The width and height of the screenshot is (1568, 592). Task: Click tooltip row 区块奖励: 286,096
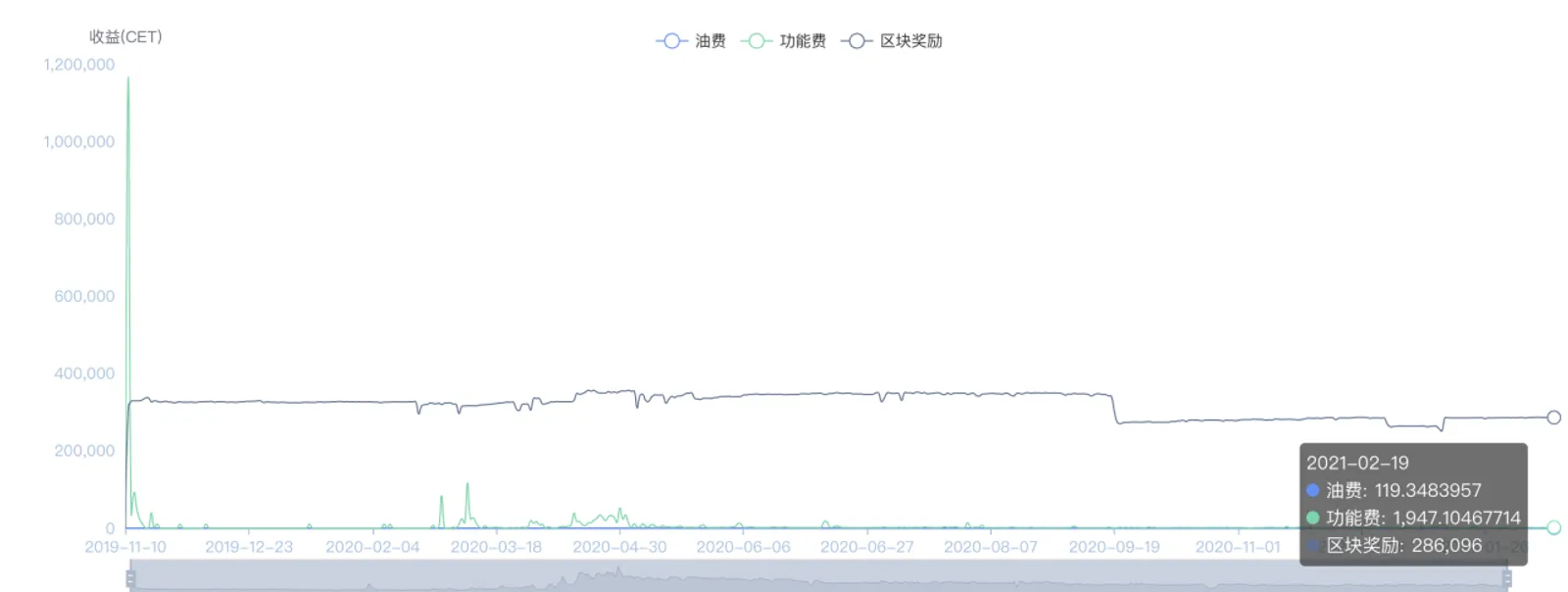pos(1394,545)
